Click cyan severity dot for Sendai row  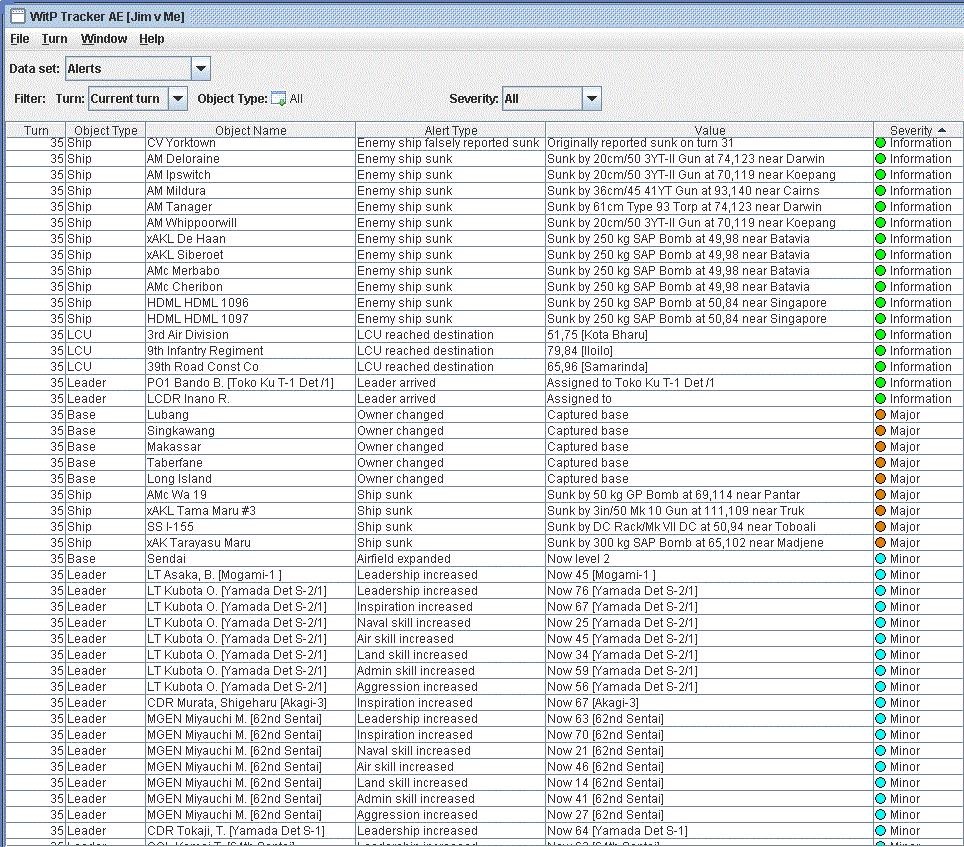tap(881, 559)
